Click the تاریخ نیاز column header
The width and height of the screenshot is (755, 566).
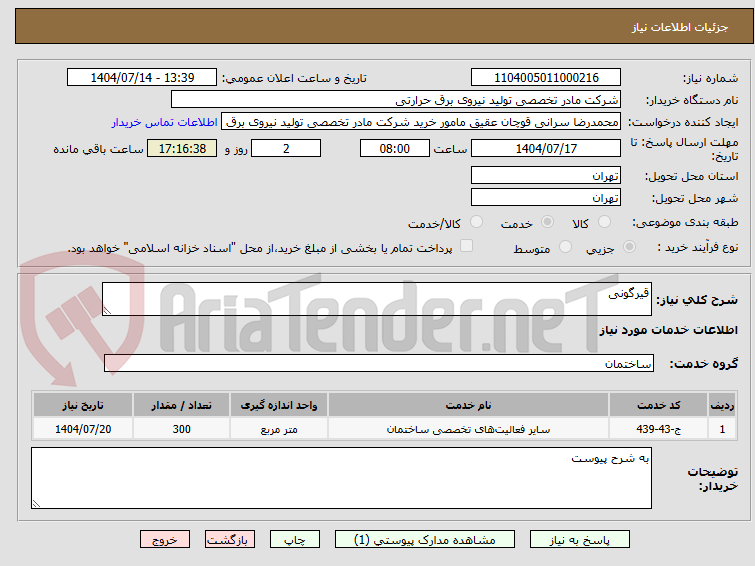pos(83,405)
